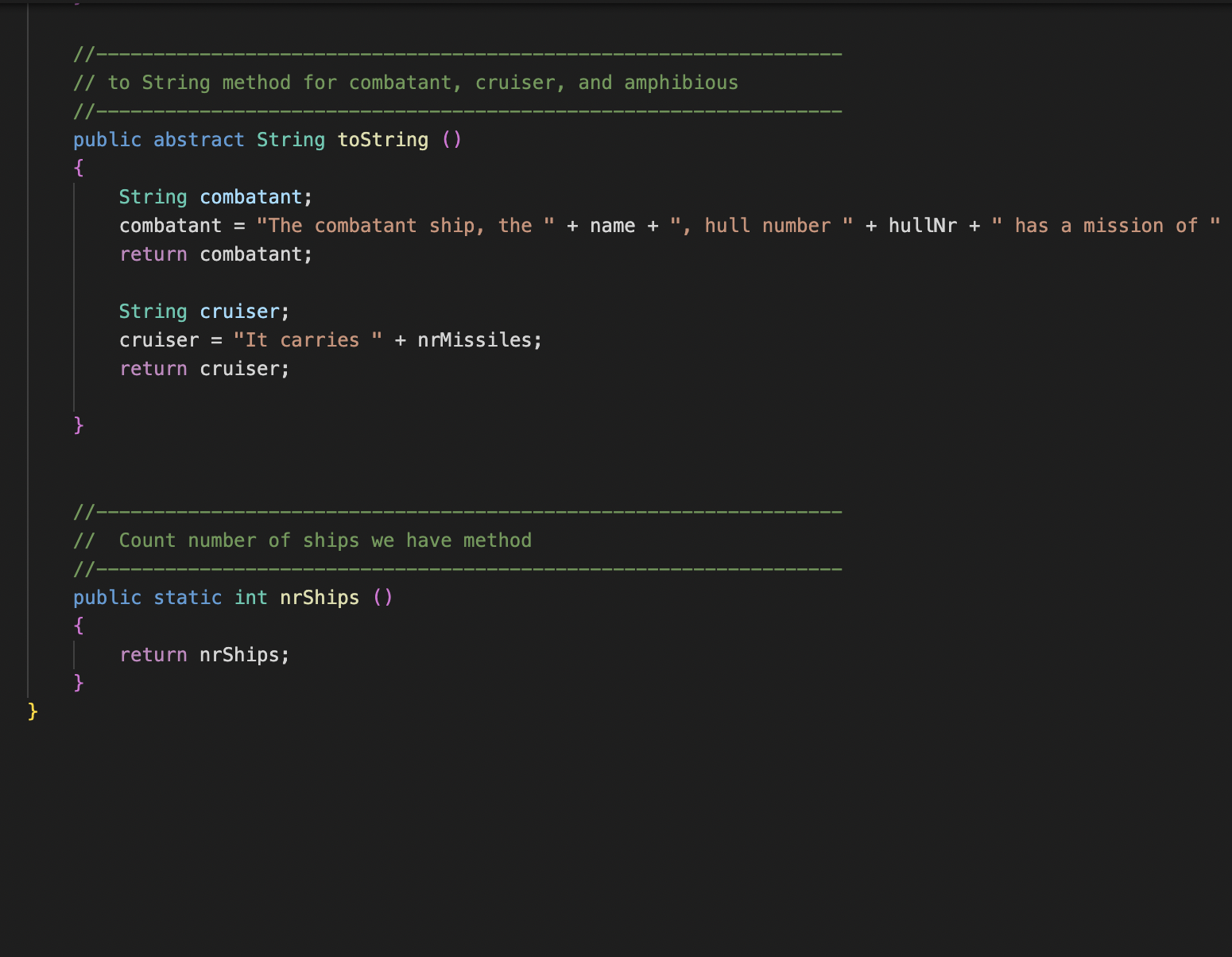Click the yellow closing class brace

(33, 711)
